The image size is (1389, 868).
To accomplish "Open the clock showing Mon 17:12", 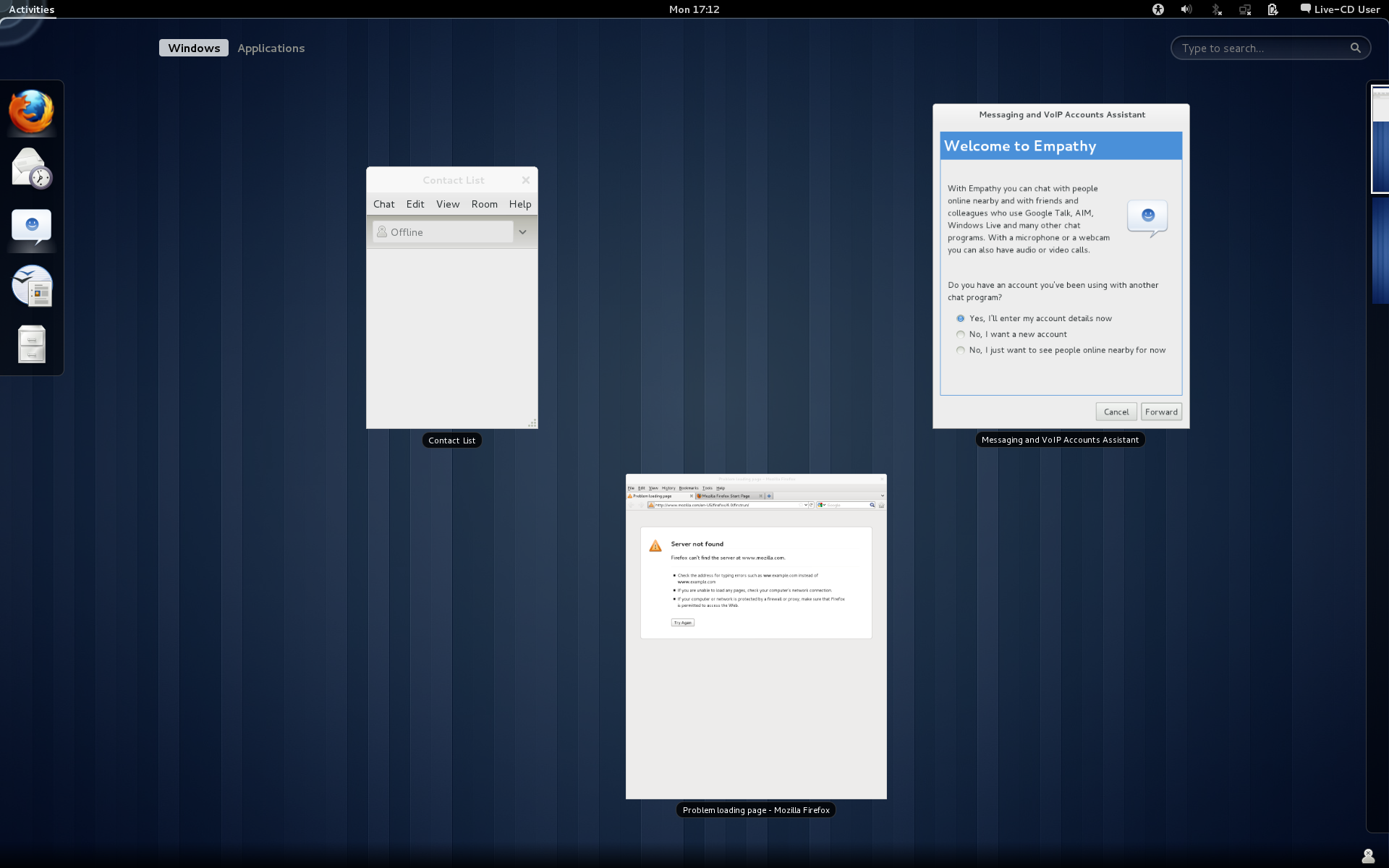I will pos(694,9).
